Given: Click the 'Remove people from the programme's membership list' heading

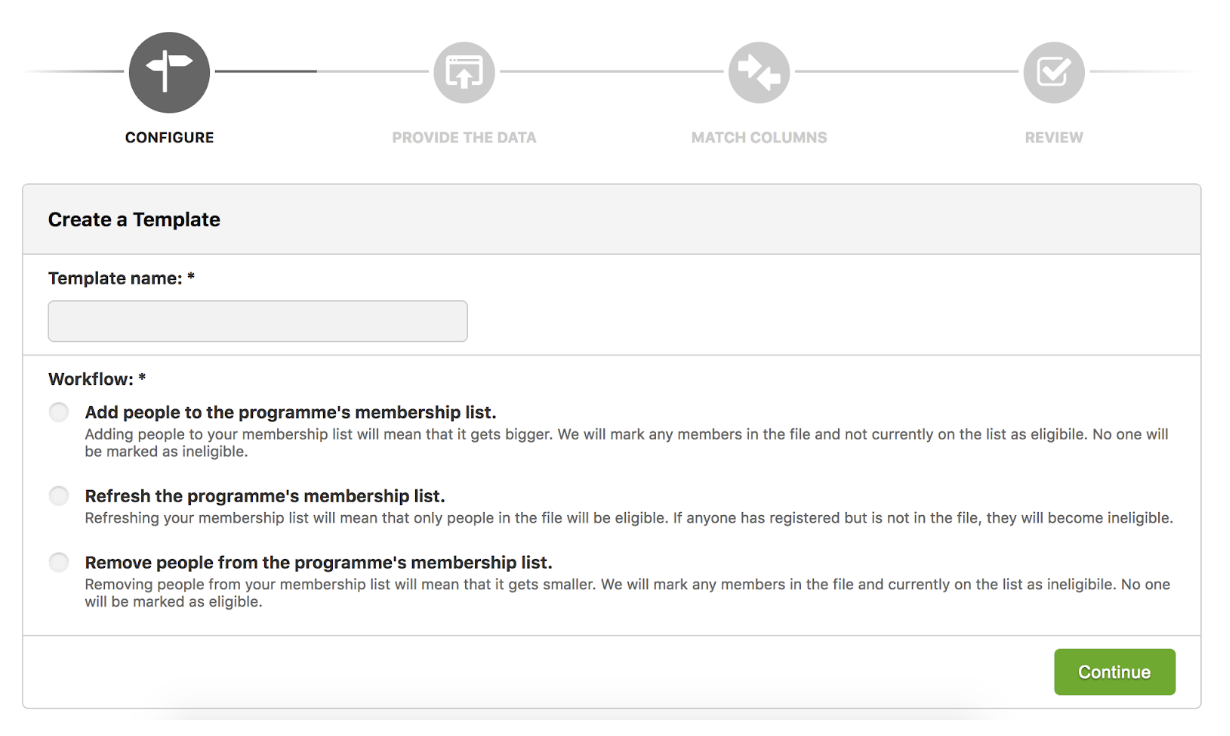Looking at the screenshot, I should [x=319, y=562].
